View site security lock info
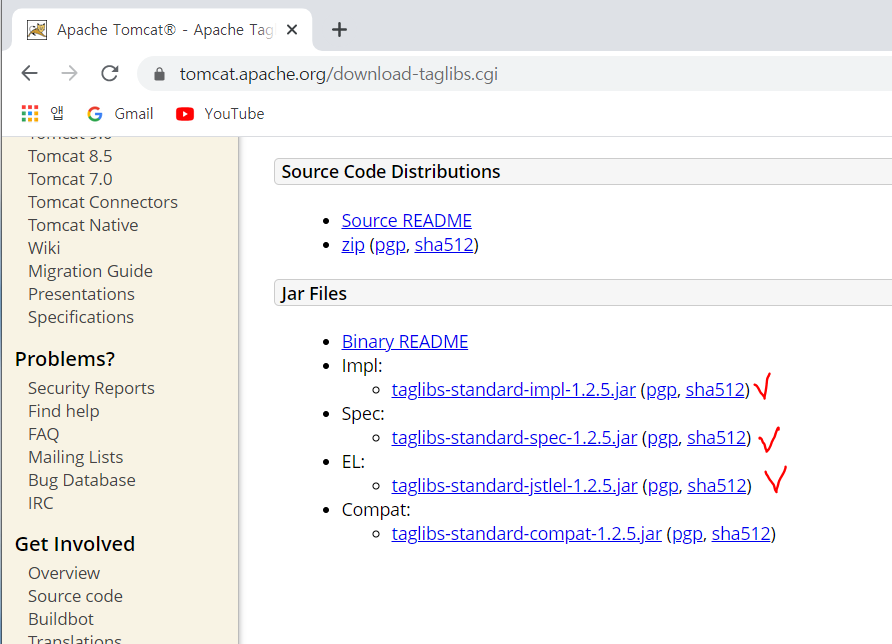892x644 pixels. point(159,74)
